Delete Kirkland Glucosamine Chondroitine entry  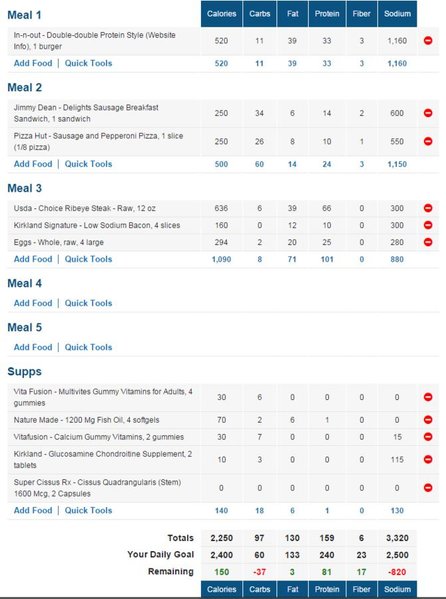click(x=428, y=459)
